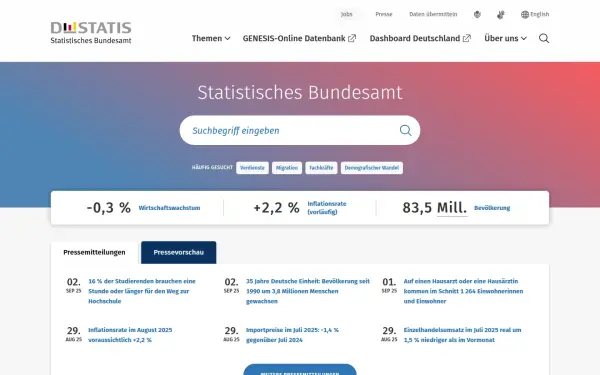Open Inflationsrate (vorläufig) indicator link
This screenshot has width=600, height=375.
[x=327, y=208]
